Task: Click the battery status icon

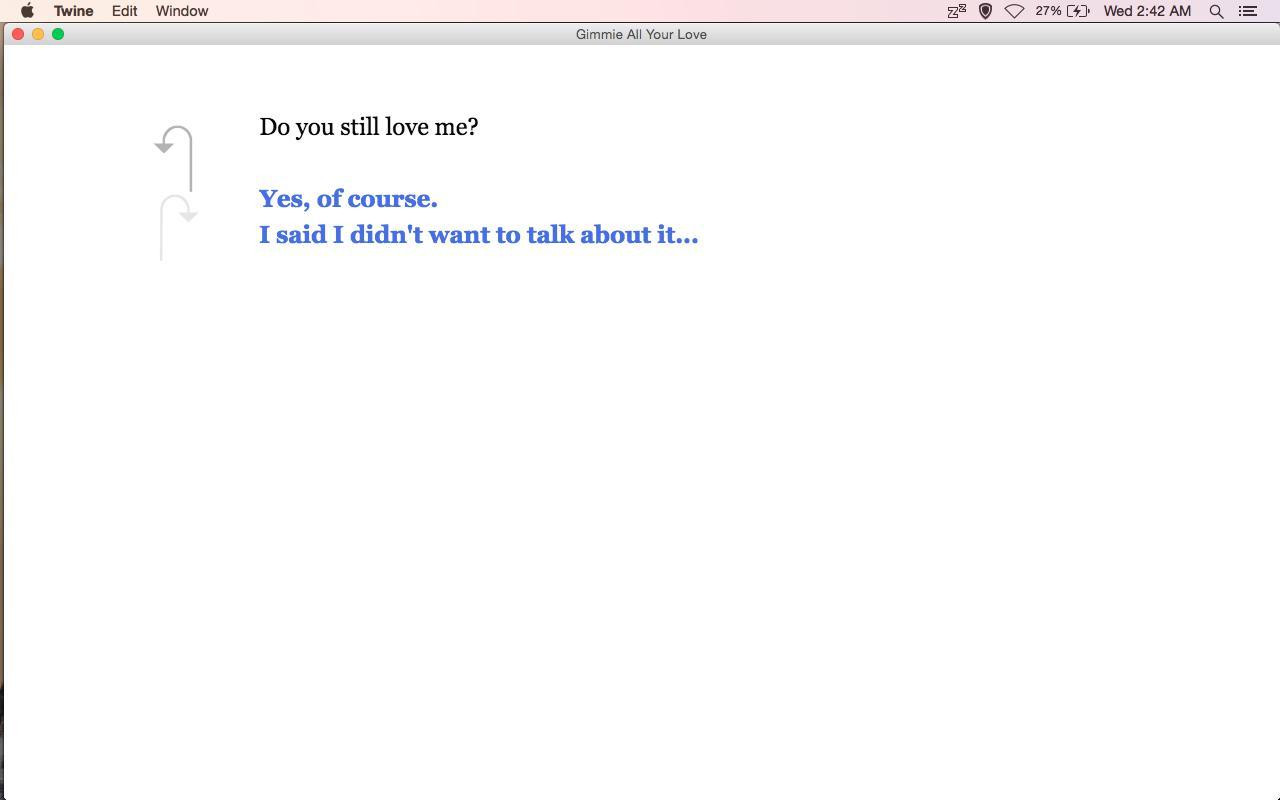Action: 1078,11
